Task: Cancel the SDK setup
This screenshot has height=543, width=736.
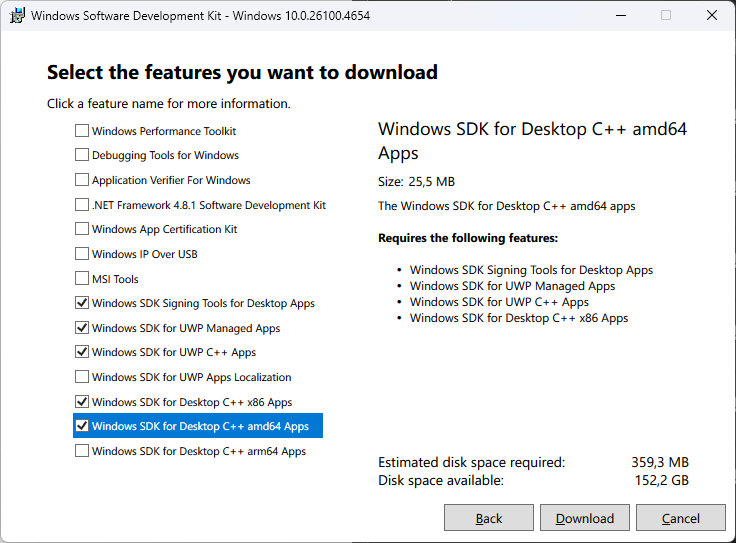Action: coord(681,518)
